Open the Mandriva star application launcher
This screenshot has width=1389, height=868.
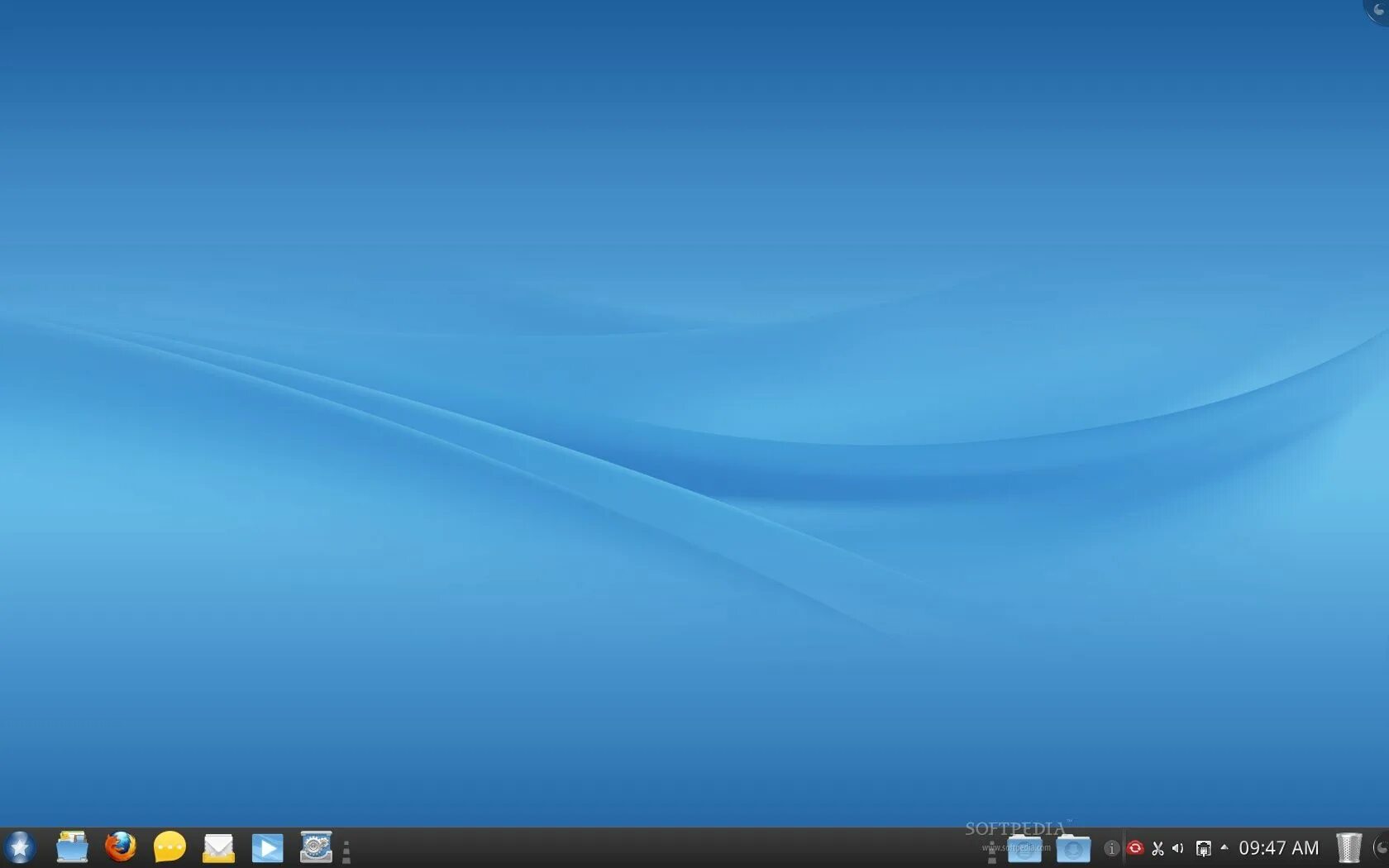pos(20,847)
